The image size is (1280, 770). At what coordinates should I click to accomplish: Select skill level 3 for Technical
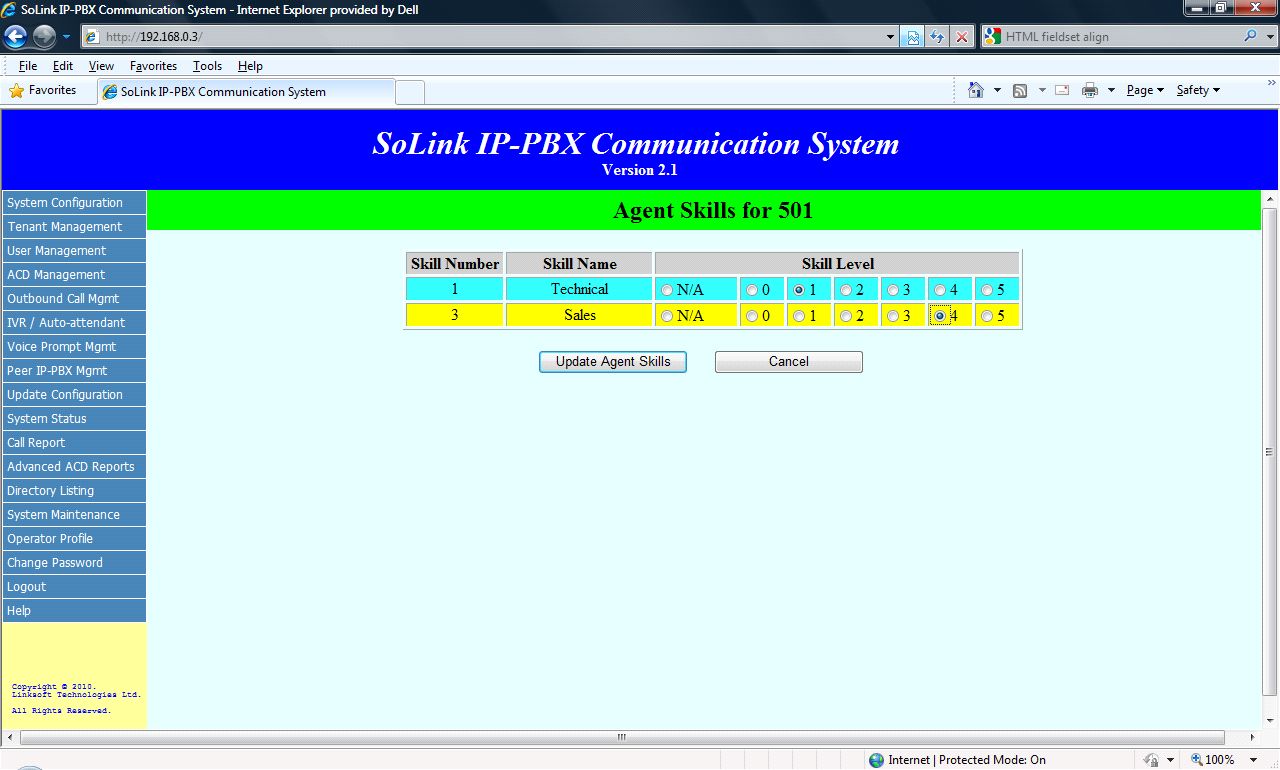893,290
